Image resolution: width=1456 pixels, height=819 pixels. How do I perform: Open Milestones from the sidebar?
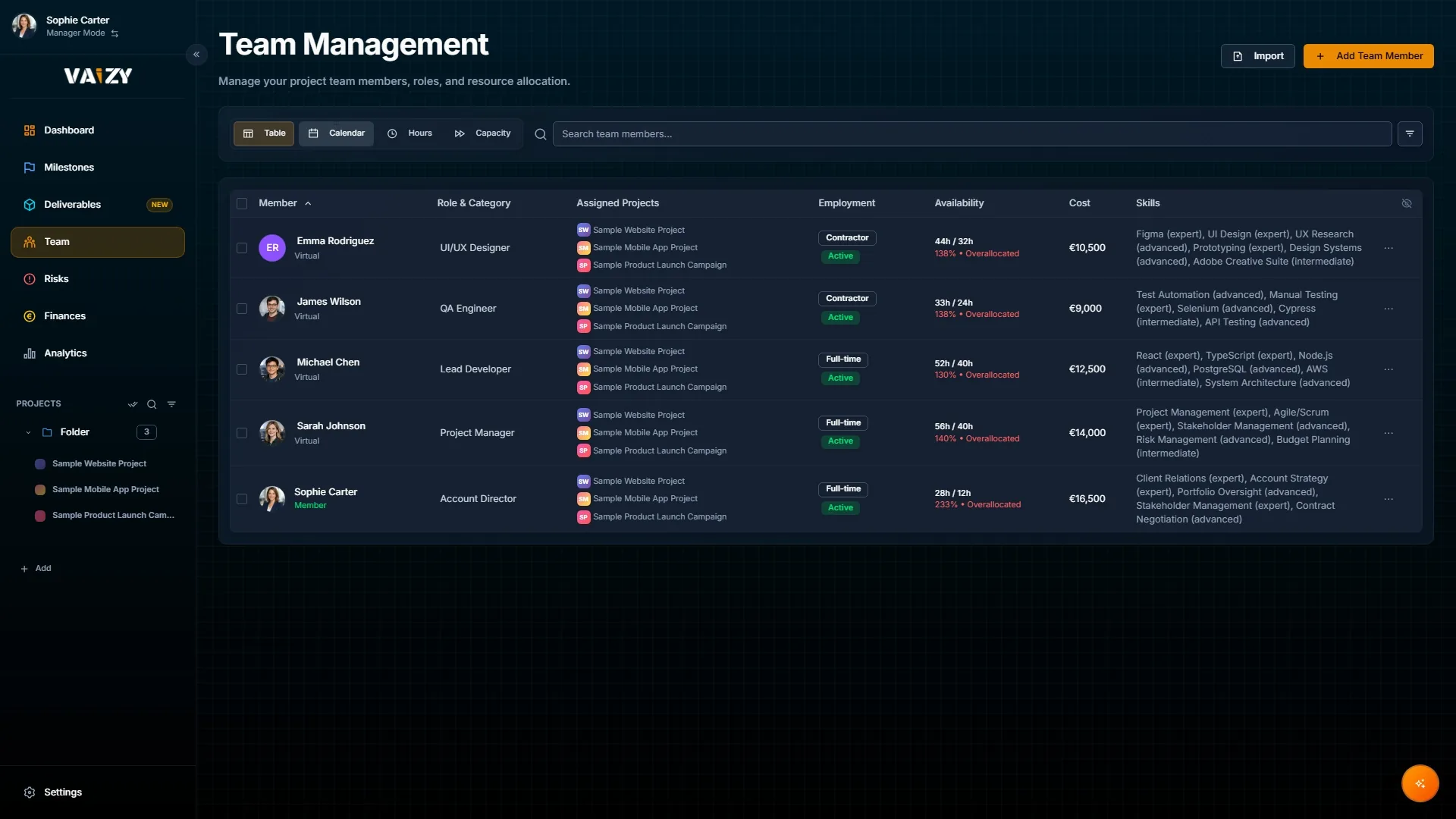point(98,168)
